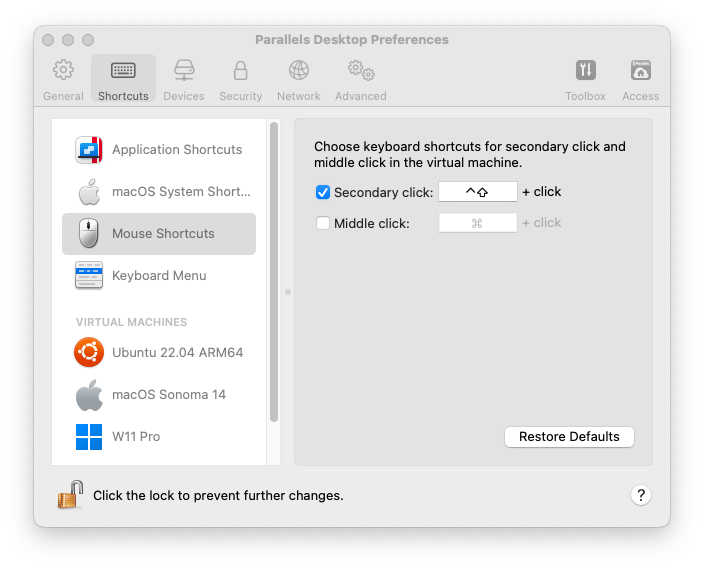704x569 pixels.
Task: Enable the Middle click checkbox
Action: (x=323, y=223)
